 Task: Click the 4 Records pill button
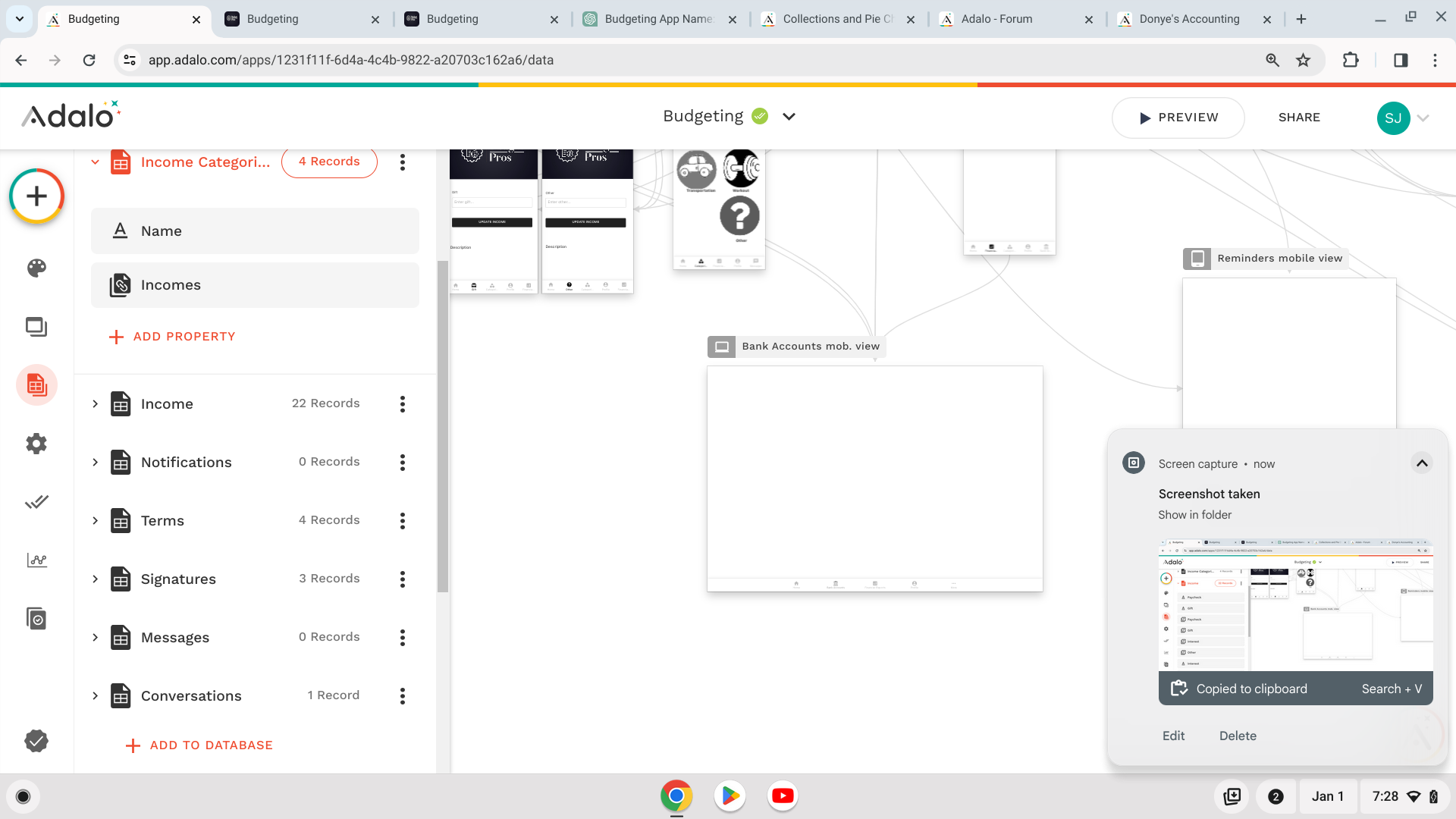pyautogui.click(x=329, y=162)
